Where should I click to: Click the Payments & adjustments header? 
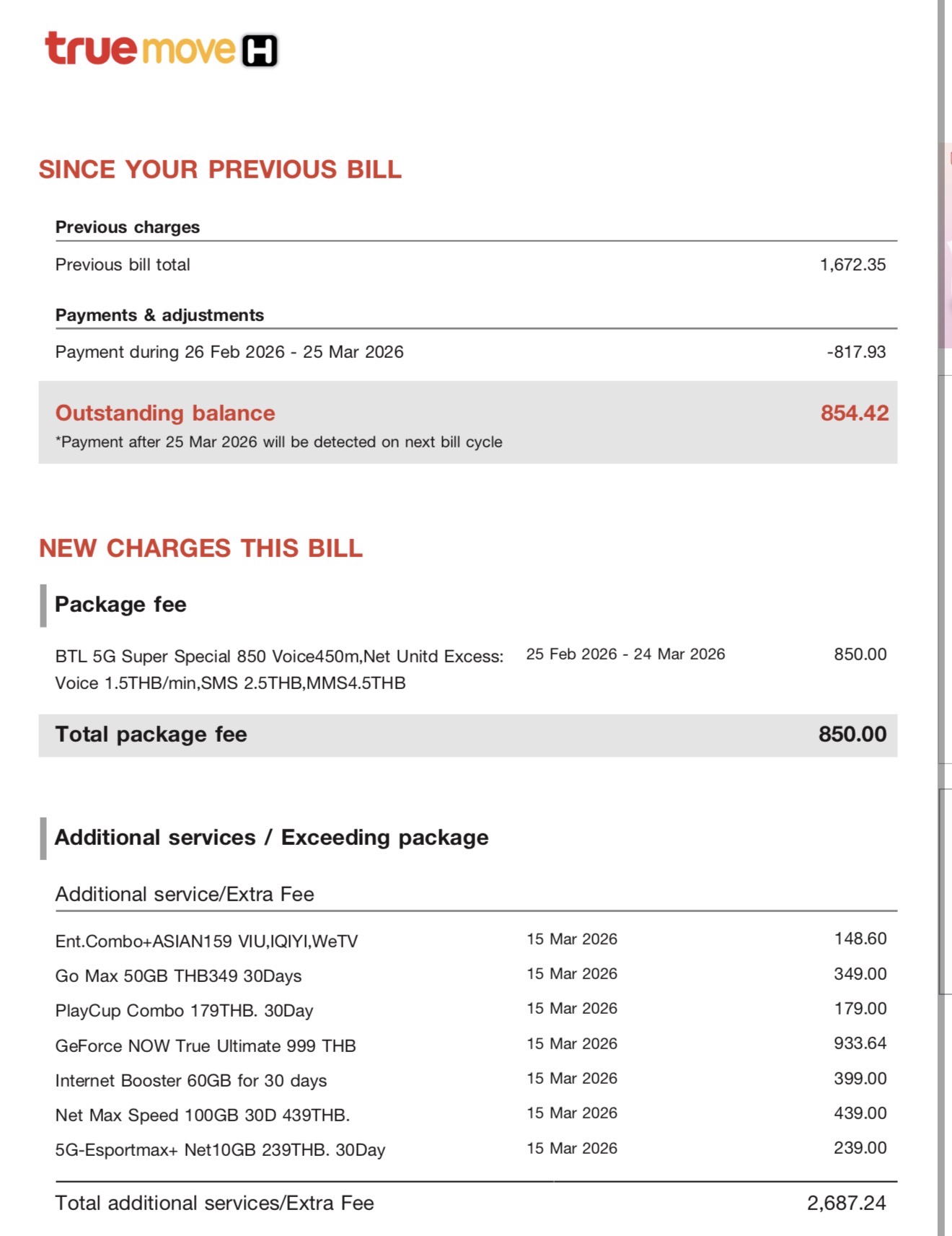click(159, 315)
